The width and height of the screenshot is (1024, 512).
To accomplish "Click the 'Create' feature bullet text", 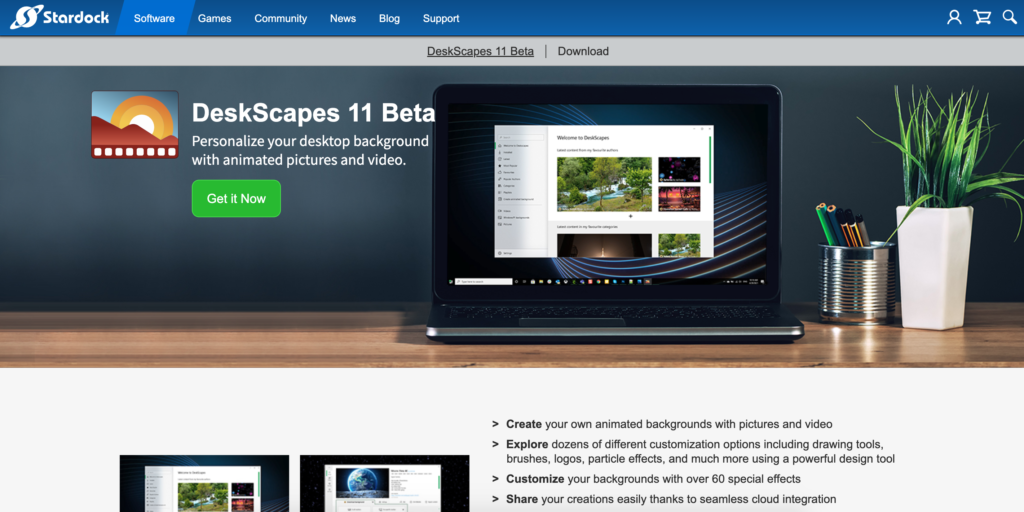I will coord(669,424).
